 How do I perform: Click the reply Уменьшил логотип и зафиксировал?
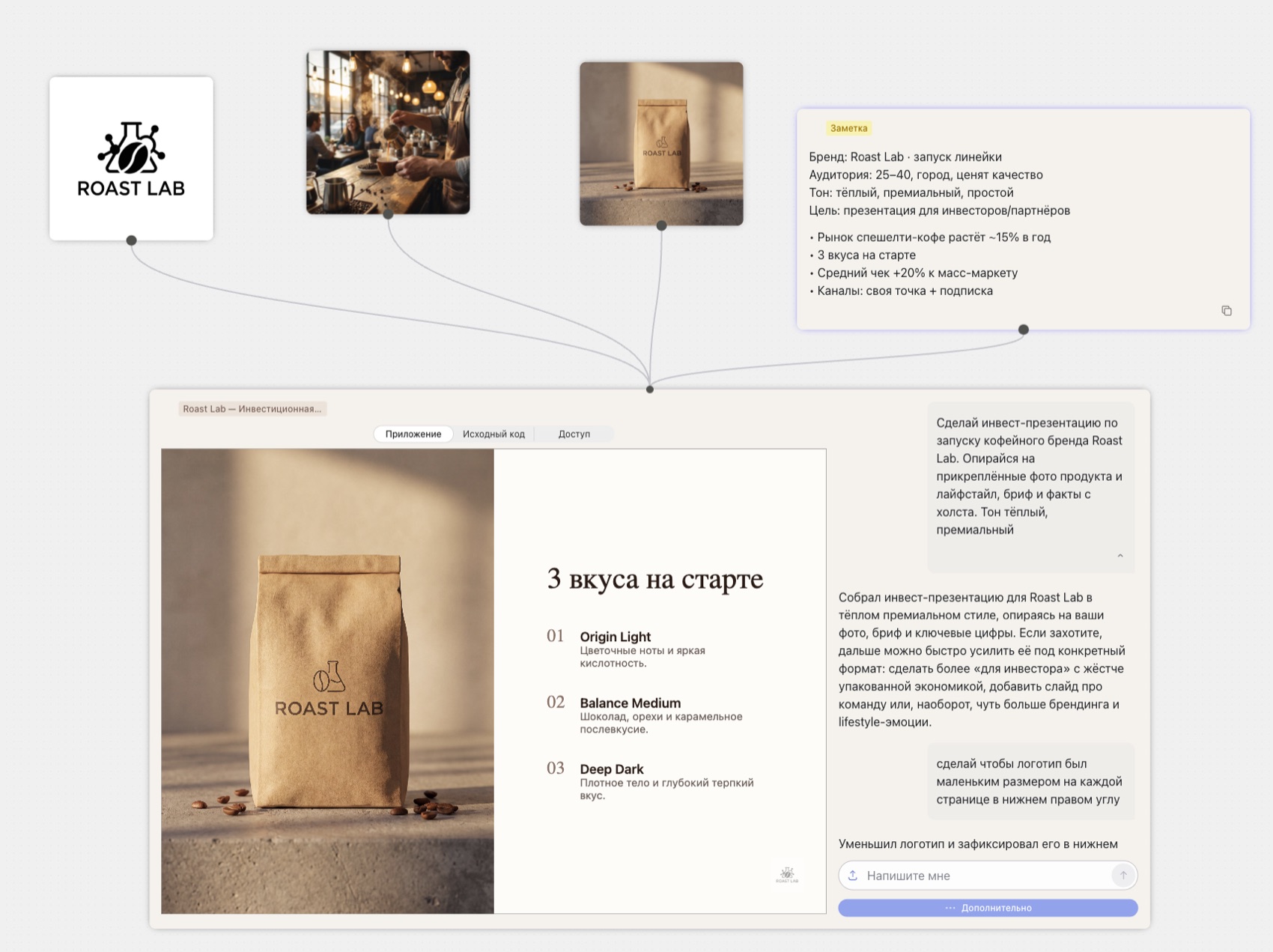pos(978,844)
